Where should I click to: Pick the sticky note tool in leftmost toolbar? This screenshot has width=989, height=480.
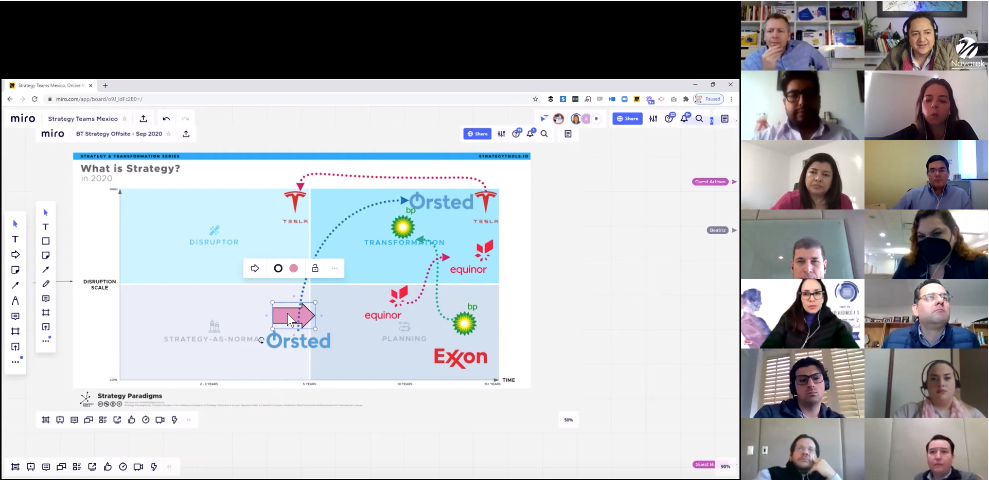(15, 270)
